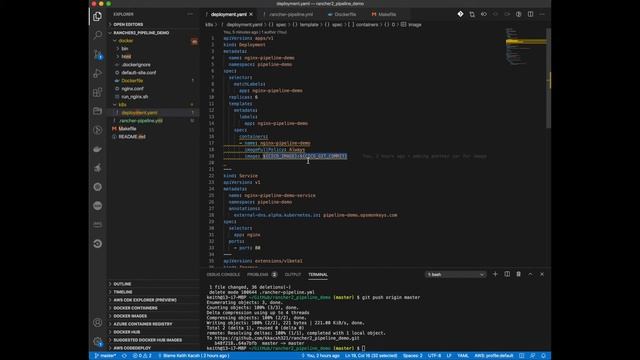Viewport: 640px width, 360px height.
Task: Select deployment.yaml in explorer tree
Action: (x=139, y=113)
